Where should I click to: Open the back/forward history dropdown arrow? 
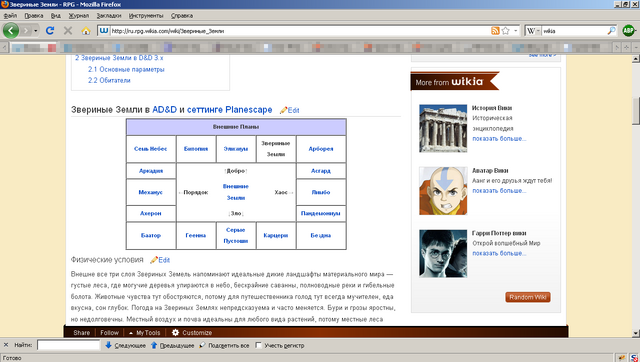(36, 31)
